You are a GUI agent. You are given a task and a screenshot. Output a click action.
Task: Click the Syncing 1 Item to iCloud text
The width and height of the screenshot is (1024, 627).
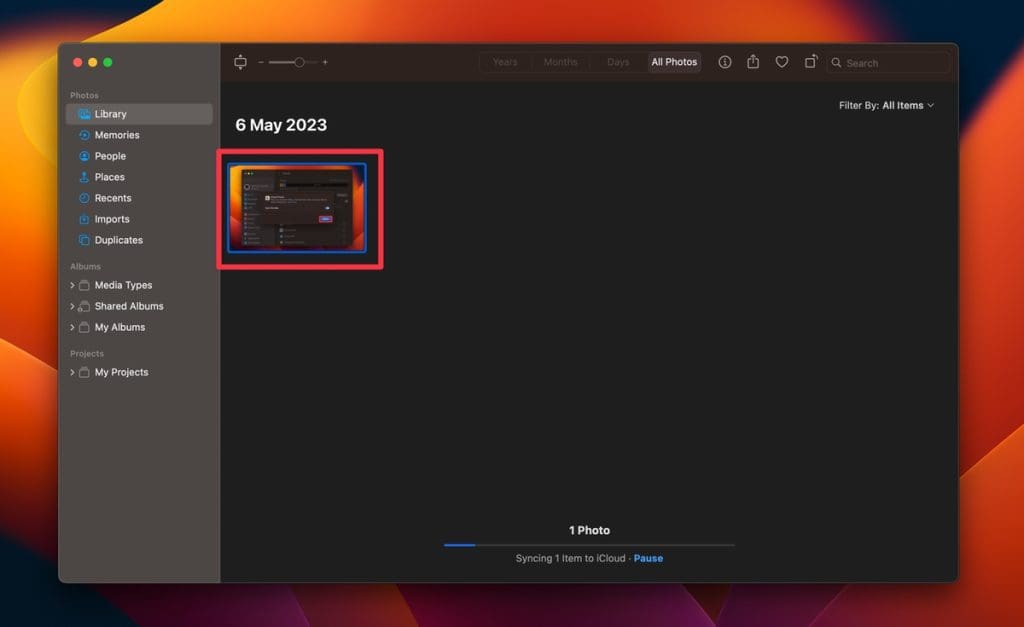[x=570, y=558]
